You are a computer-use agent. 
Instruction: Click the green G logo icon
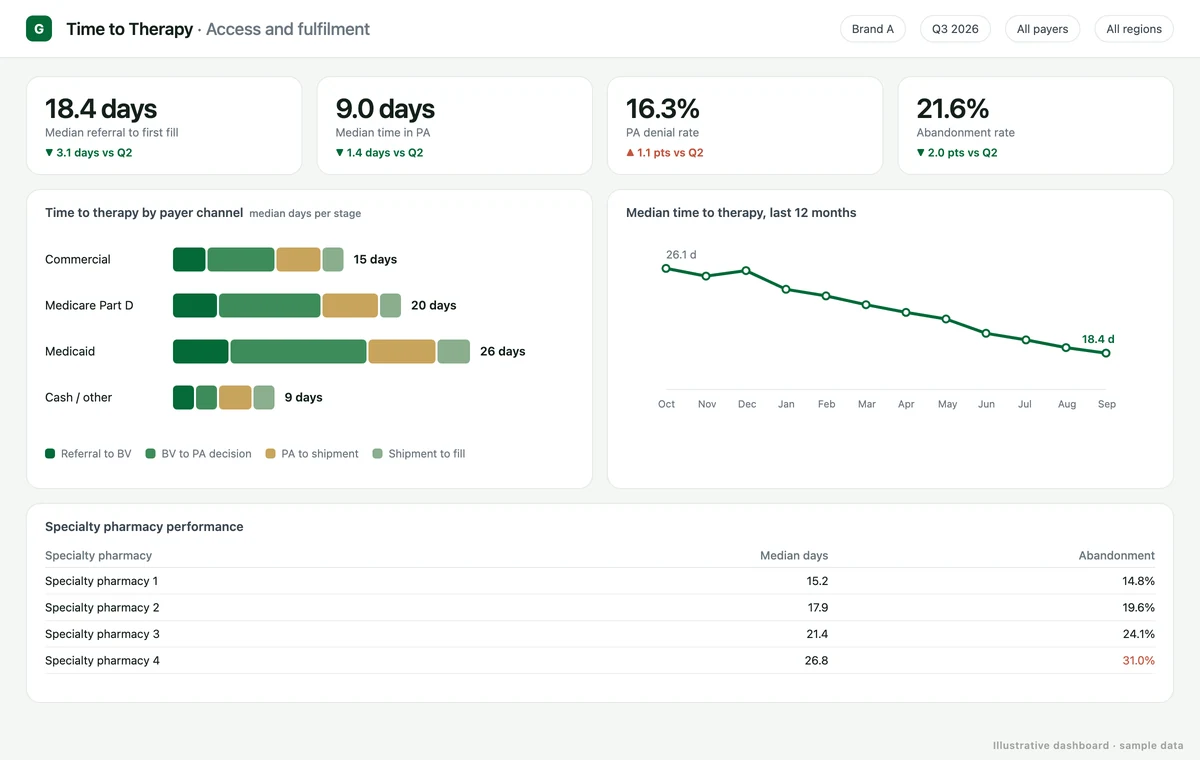pyautogui.click(x=39, y=29)
